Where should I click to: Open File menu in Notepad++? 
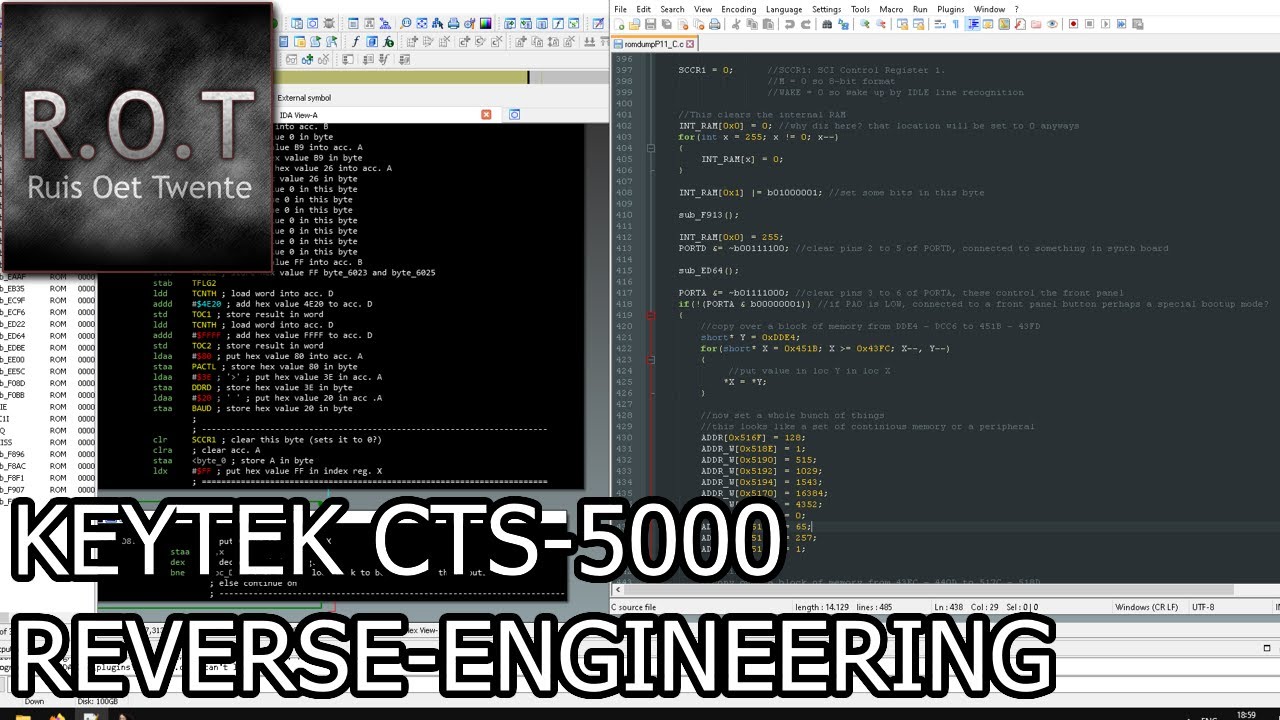tap(620, 9)
